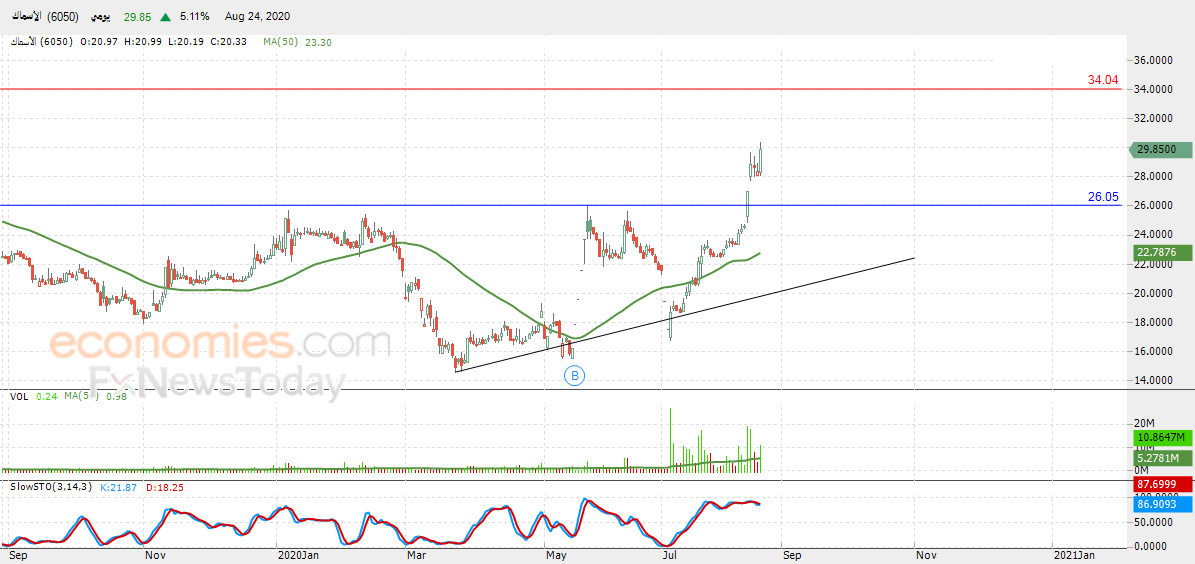Screen dimensions: 1195x564
Task: Click the green 10.8647M volume tag
Action: 1163,437
